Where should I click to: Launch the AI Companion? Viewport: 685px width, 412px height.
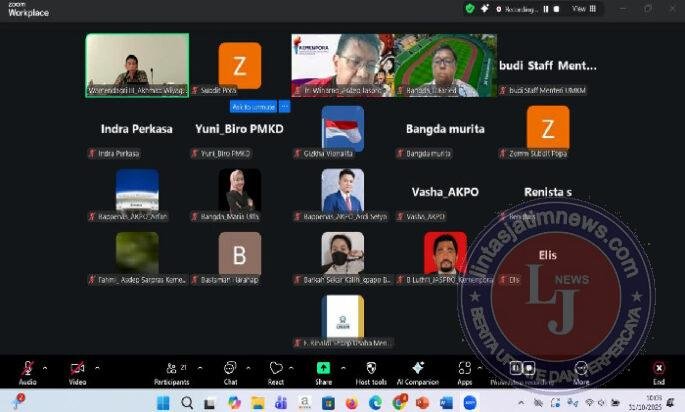pos(418,369)
